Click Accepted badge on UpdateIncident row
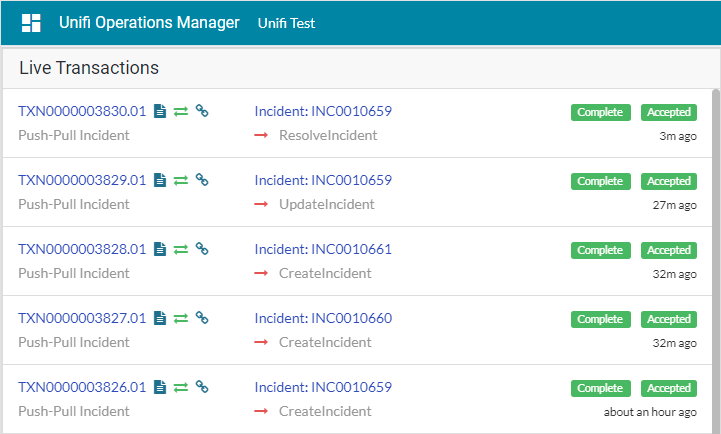This screenshot has width=721, height=434. coord(668,181)
